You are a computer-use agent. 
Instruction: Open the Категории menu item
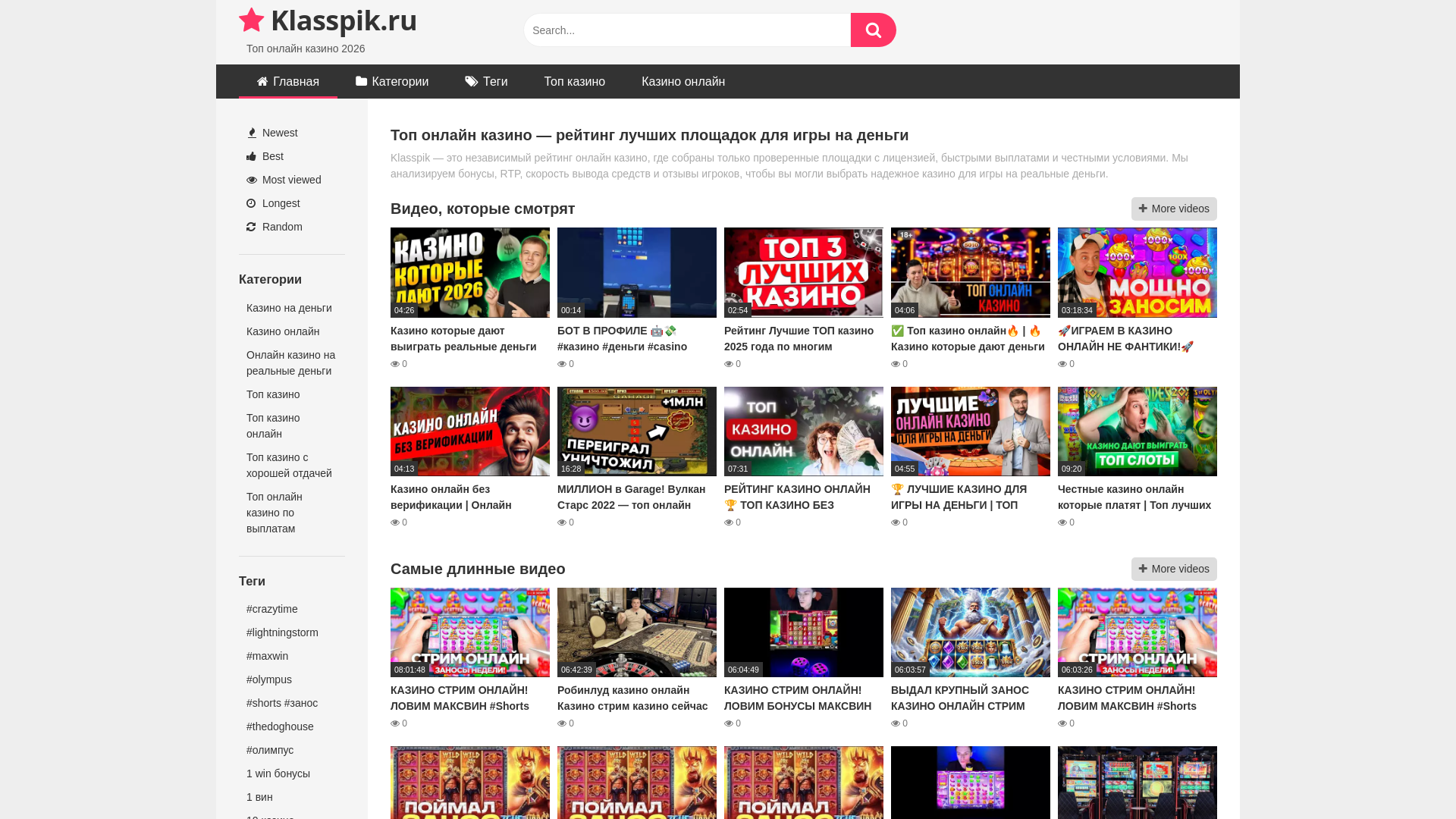tap(392, 82)
